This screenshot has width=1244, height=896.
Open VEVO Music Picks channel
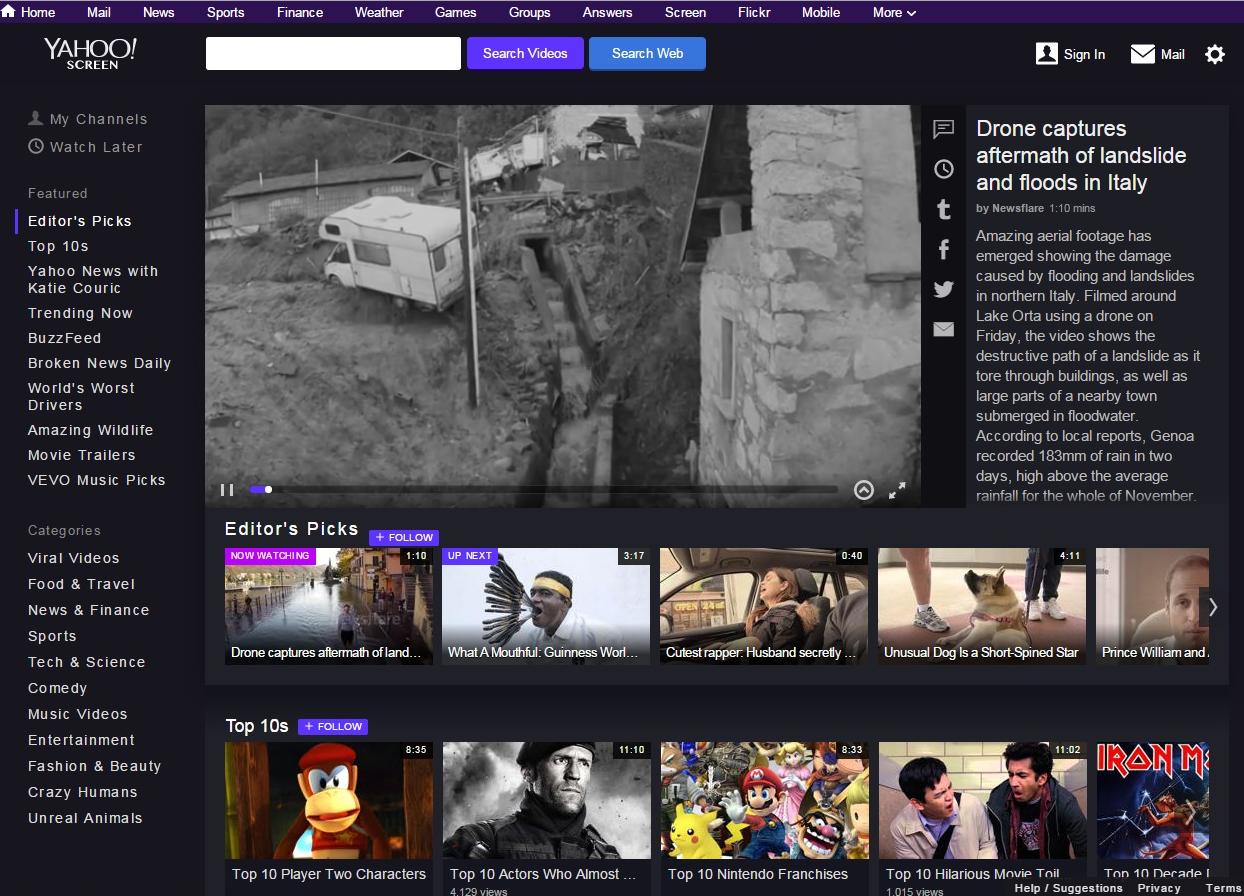(x=96, y=480)
